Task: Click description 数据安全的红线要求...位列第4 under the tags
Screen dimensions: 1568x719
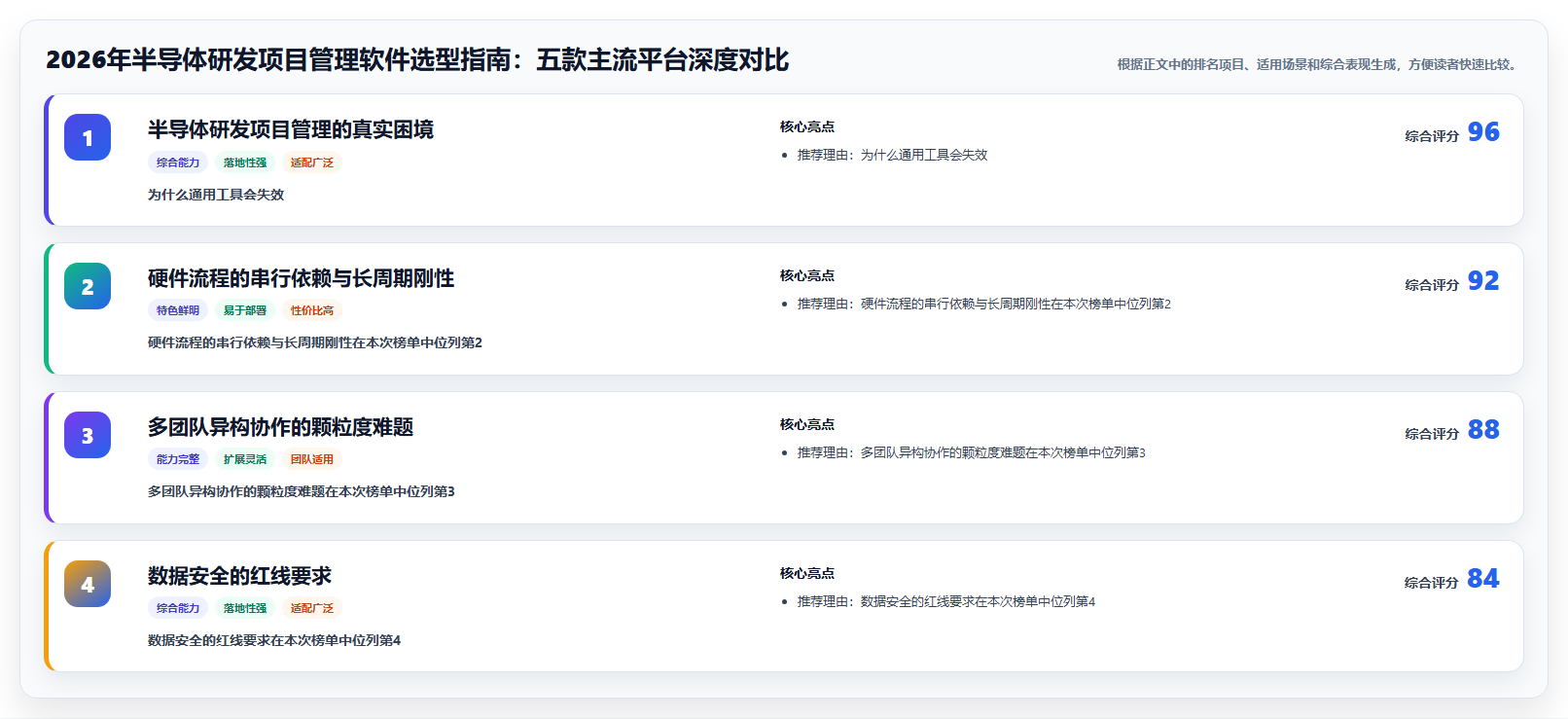Action: pyautogui.click(x=274, y=640)
